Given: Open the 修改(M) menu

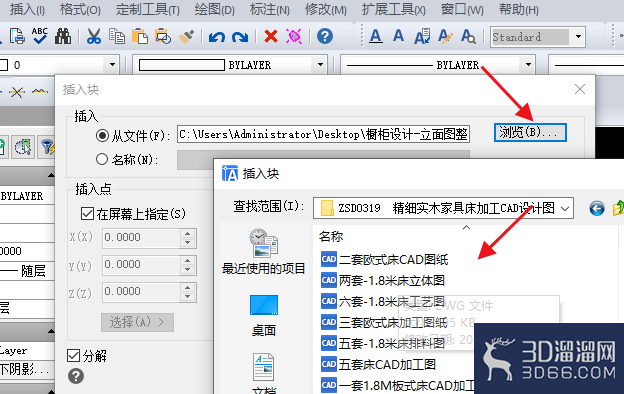Looking at the screenshot, I should click(326, 9).
